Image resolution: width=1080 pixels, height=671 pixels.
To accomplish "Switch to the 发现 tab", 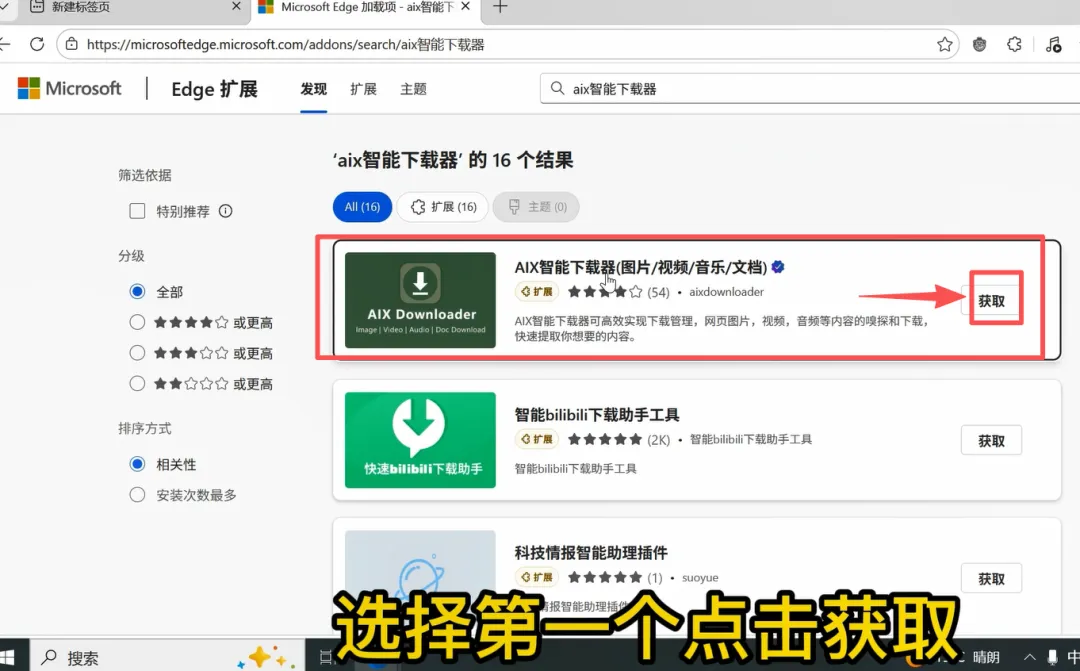I will click(313, 89).
